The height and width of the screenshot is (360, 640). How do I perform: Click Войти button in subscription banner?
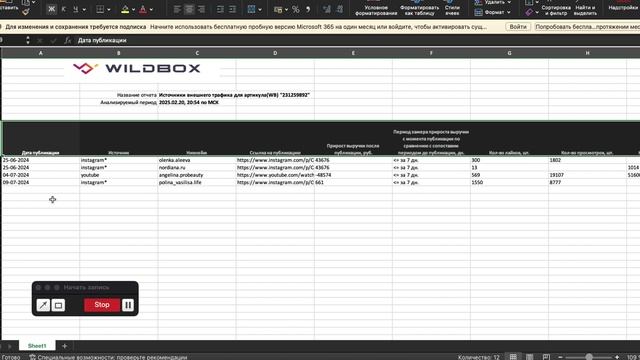click(x=518, y=27)
